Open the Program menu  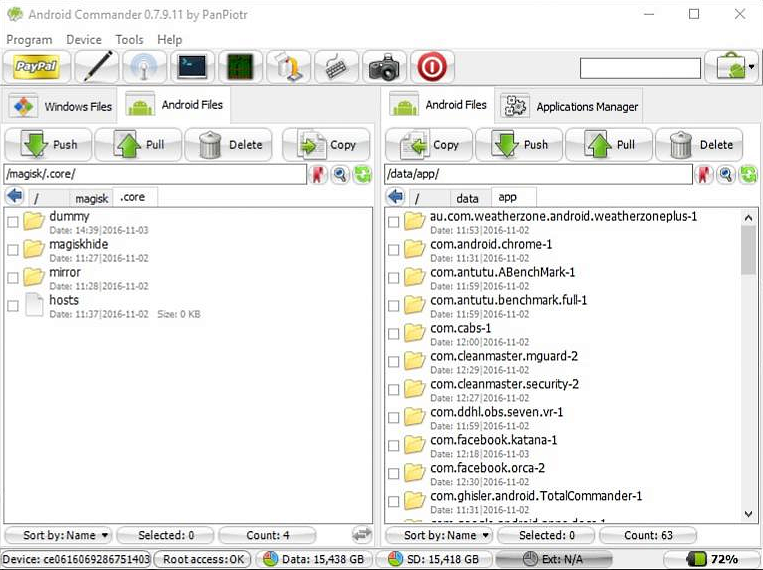29,39
